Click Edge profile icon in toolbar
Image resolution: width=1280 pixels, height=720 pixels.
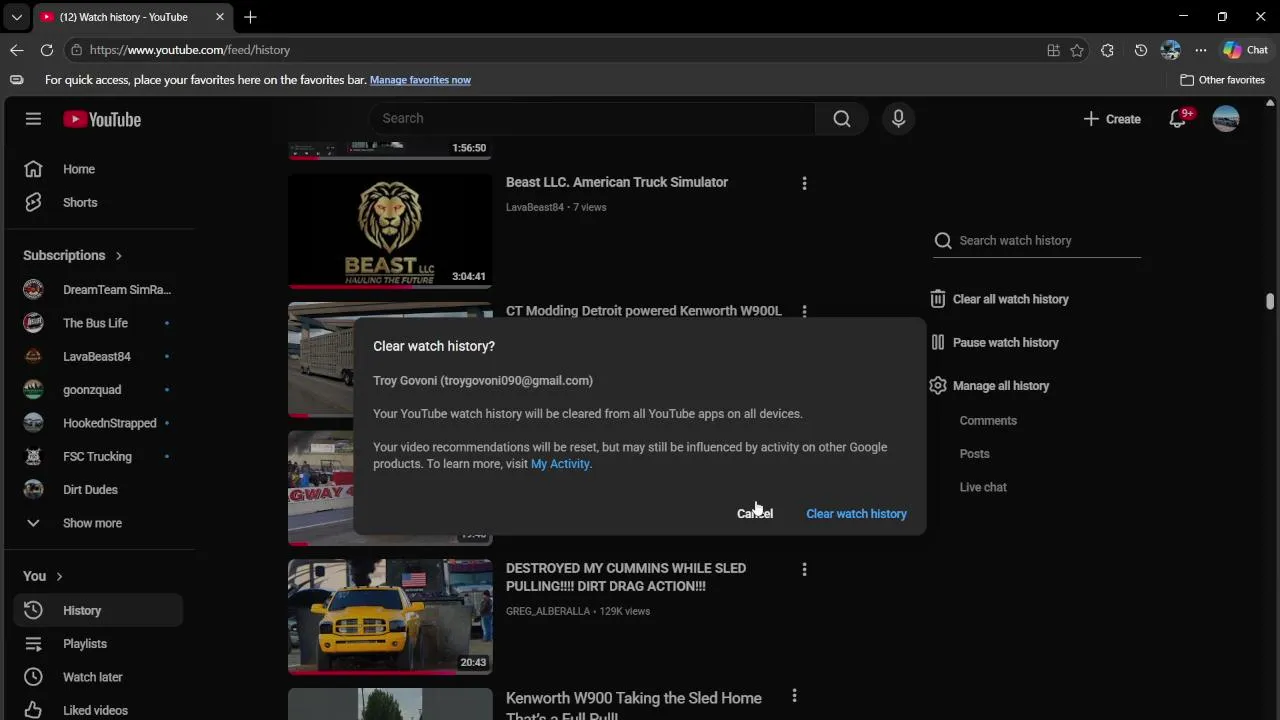click(1171, 50)
